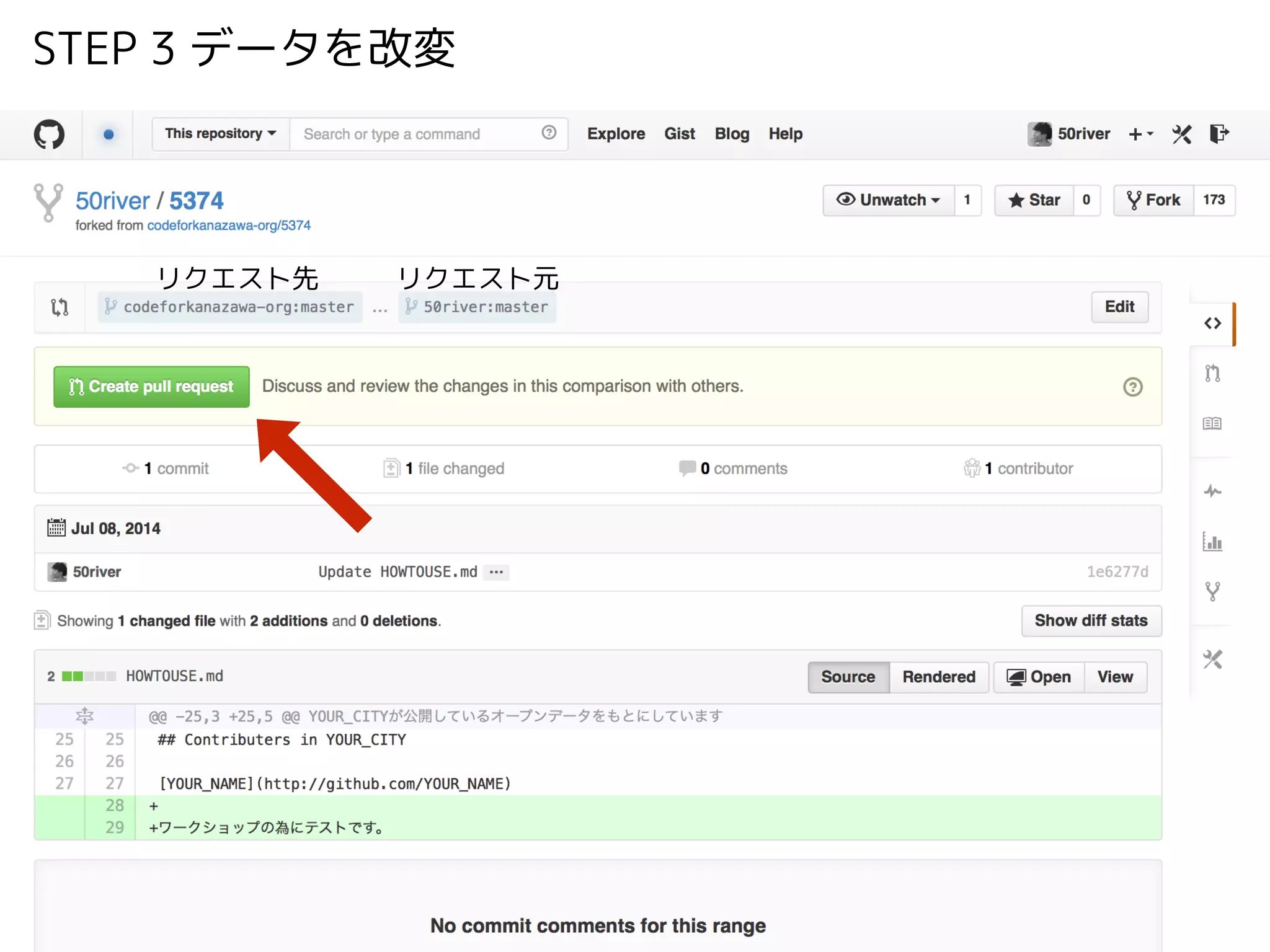Switch to the 1 file changed tab
The image size is (1270, 952).
444,469
